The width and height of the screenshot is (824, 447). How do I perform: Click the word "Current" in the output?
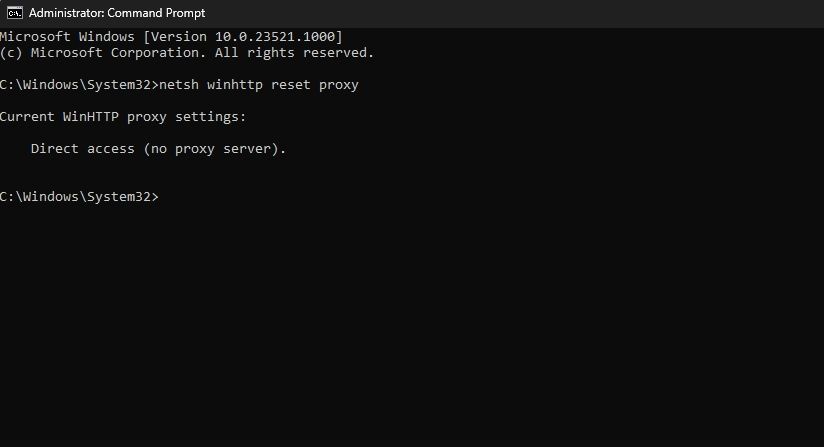click(28, 117)
